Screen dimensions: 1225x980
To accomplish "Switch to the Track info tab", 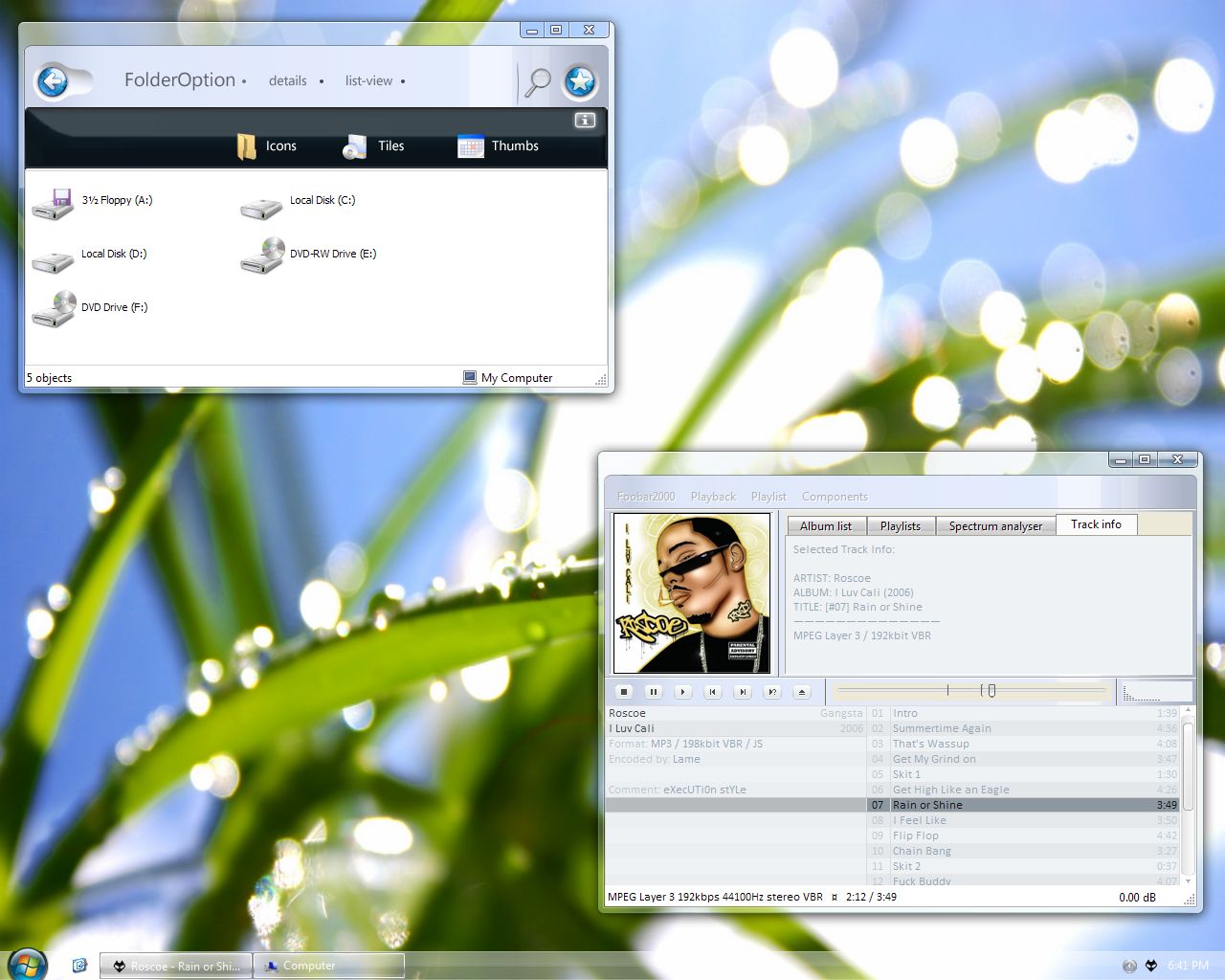I will 1096,524.
